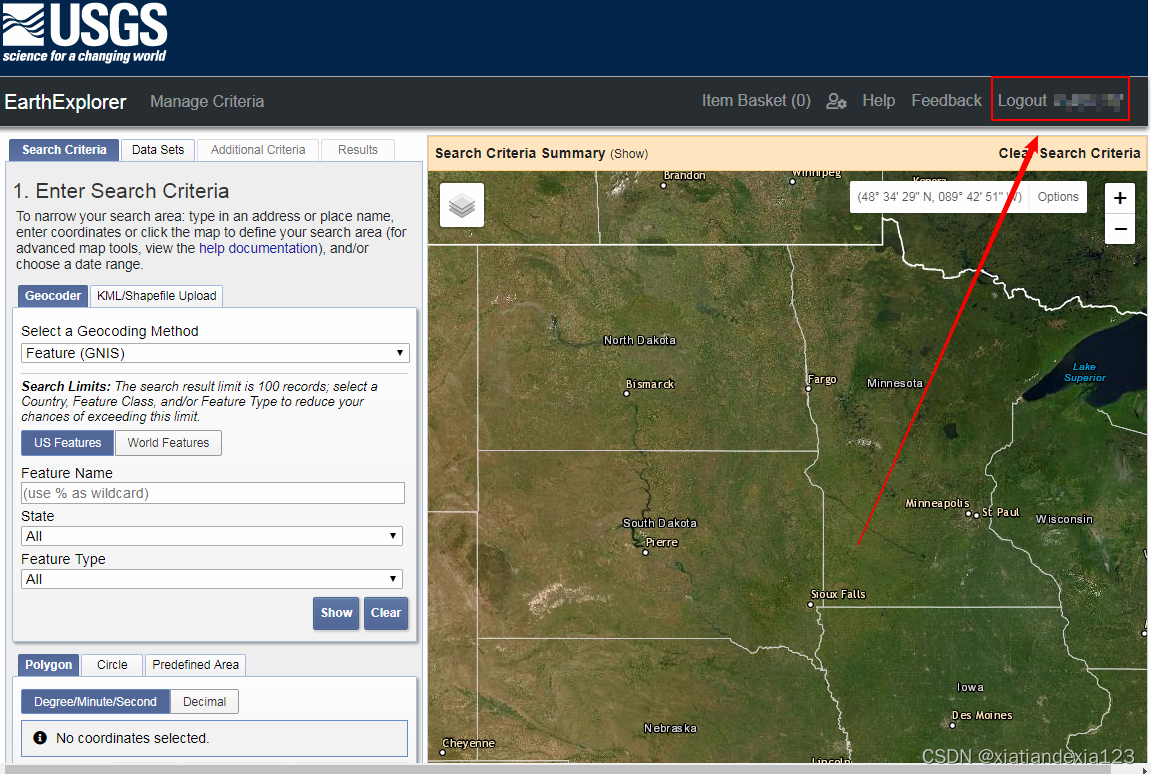The width and height of the screenshot is (1151, 774).
Task: Click the Minnesota state label on the map
Action: pos(894,383)
